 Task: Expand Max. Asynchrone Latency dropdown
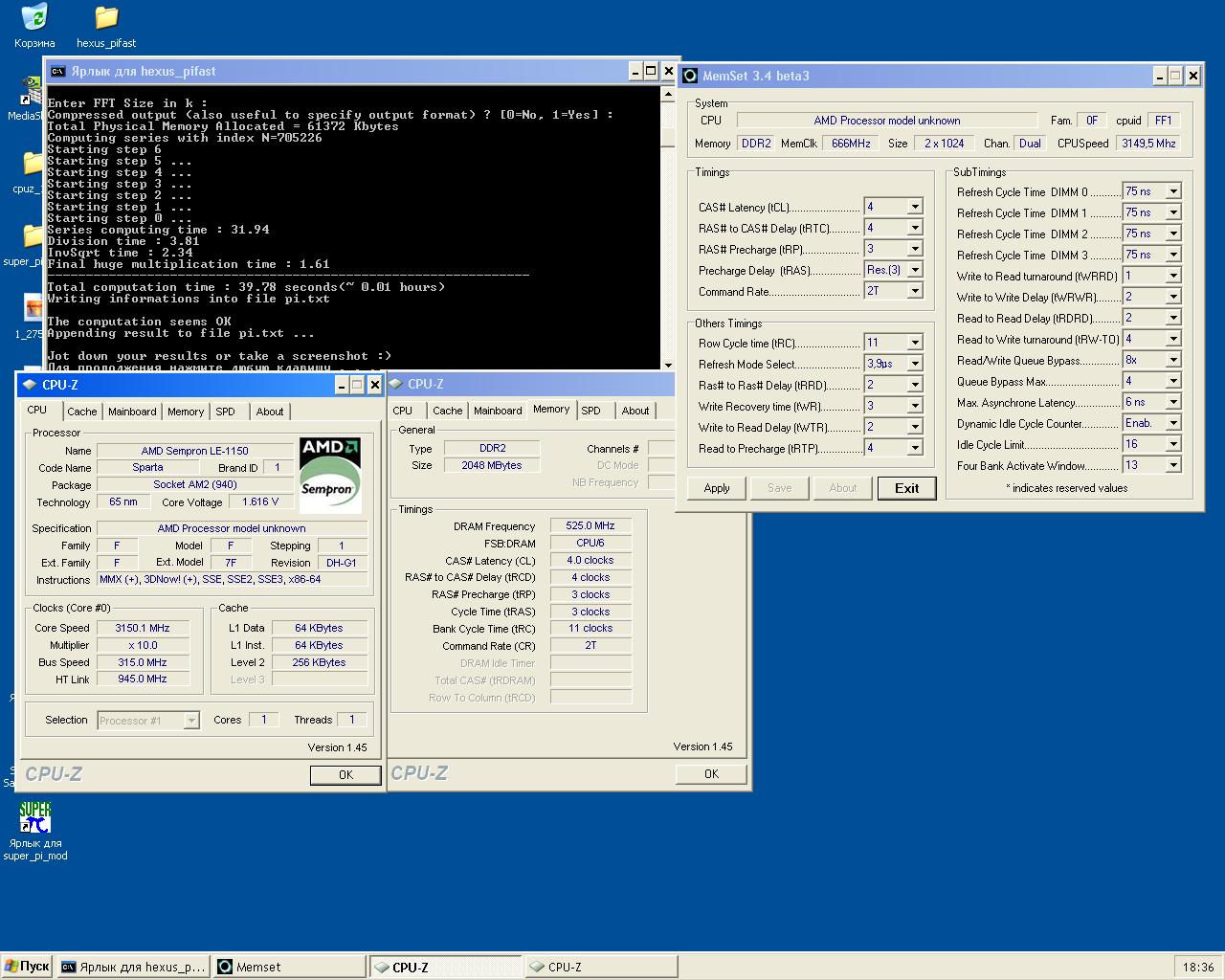coord(1173,402)
